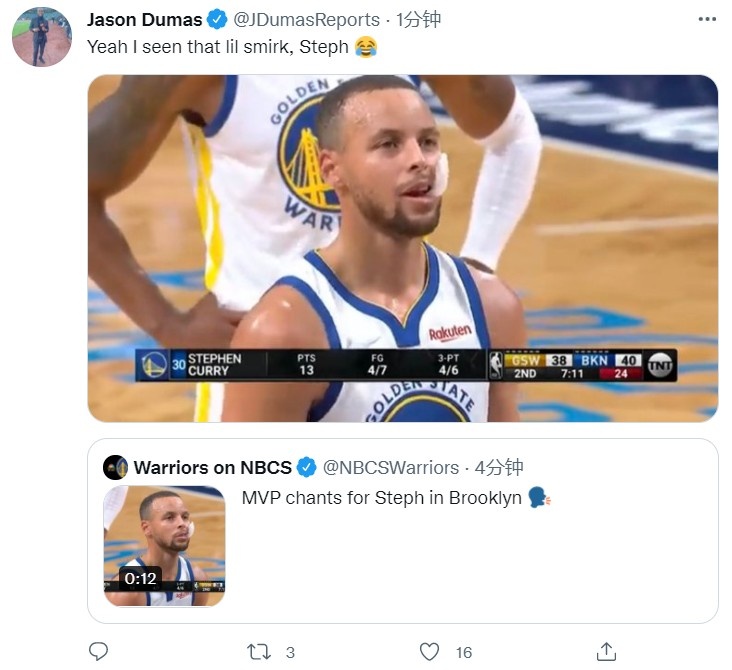Open the three-dot more options menu
The image size is (732, 670).
[707, 19]
